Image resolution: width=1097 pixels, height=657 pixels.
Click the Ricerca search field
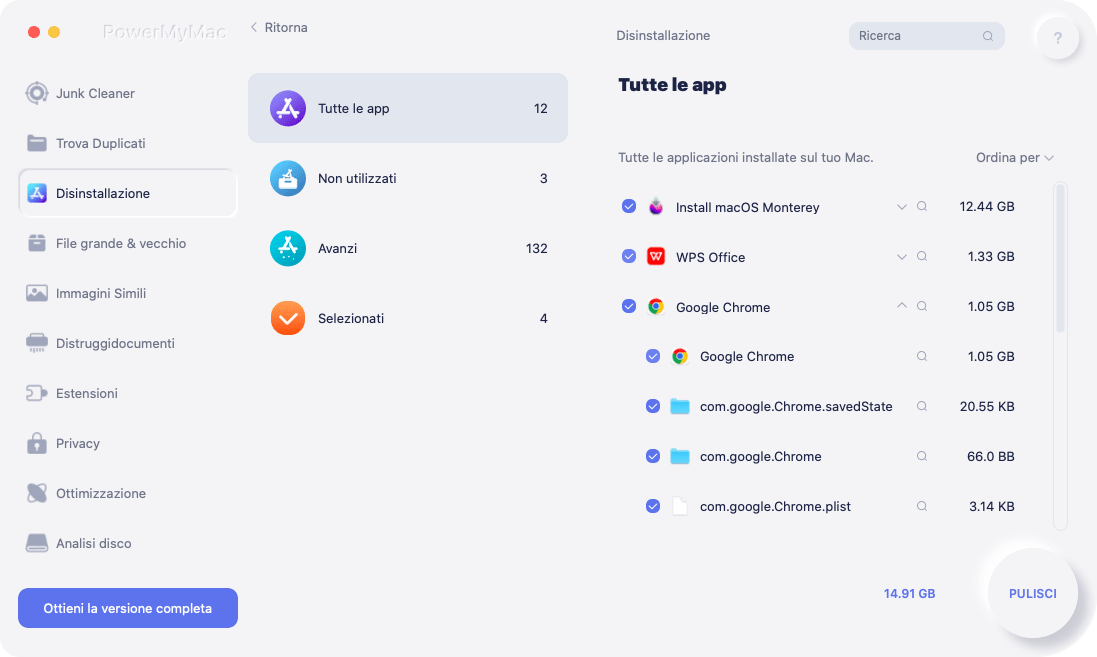click(917, 36)
